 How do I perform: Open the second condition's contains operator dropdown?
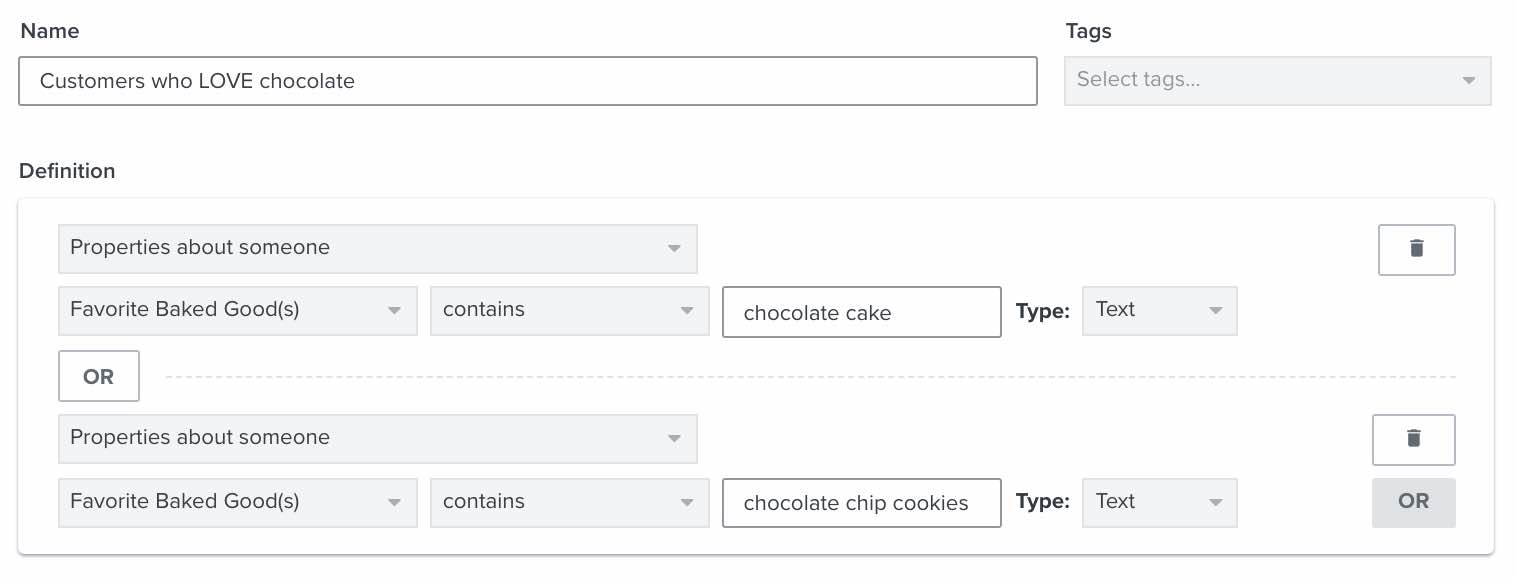pyautogui.click(x=570, y=502)
